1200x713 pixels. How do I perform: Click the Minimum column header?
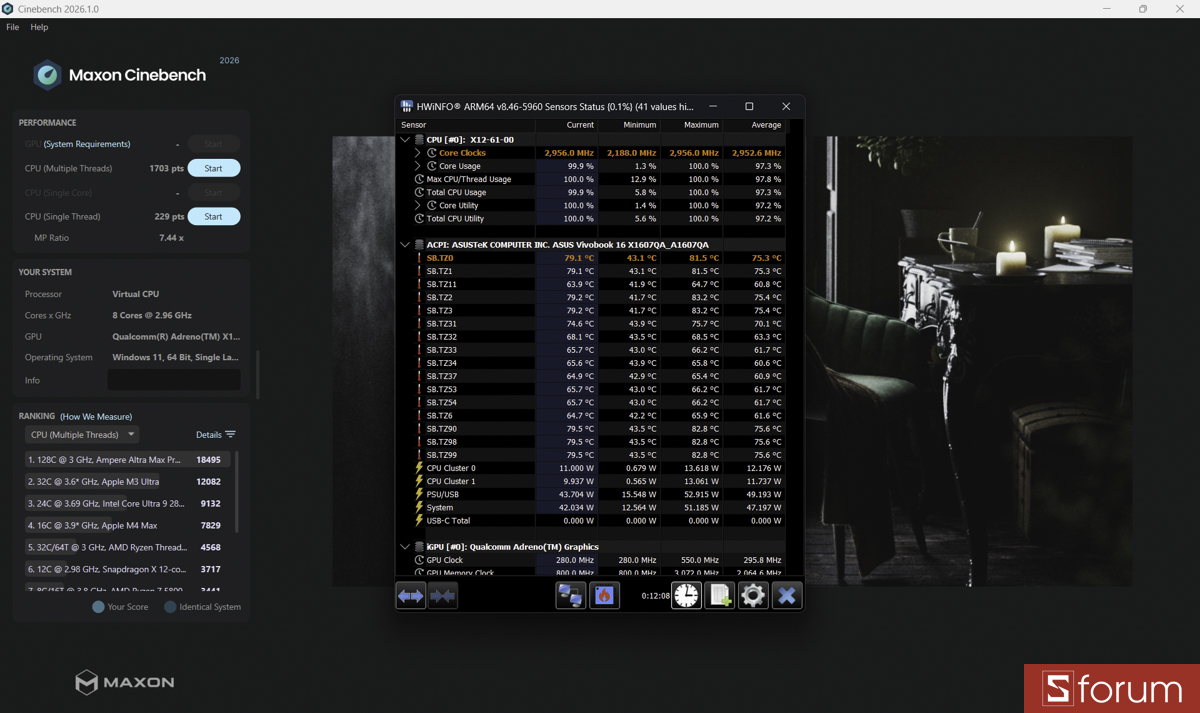coord(629,125)
